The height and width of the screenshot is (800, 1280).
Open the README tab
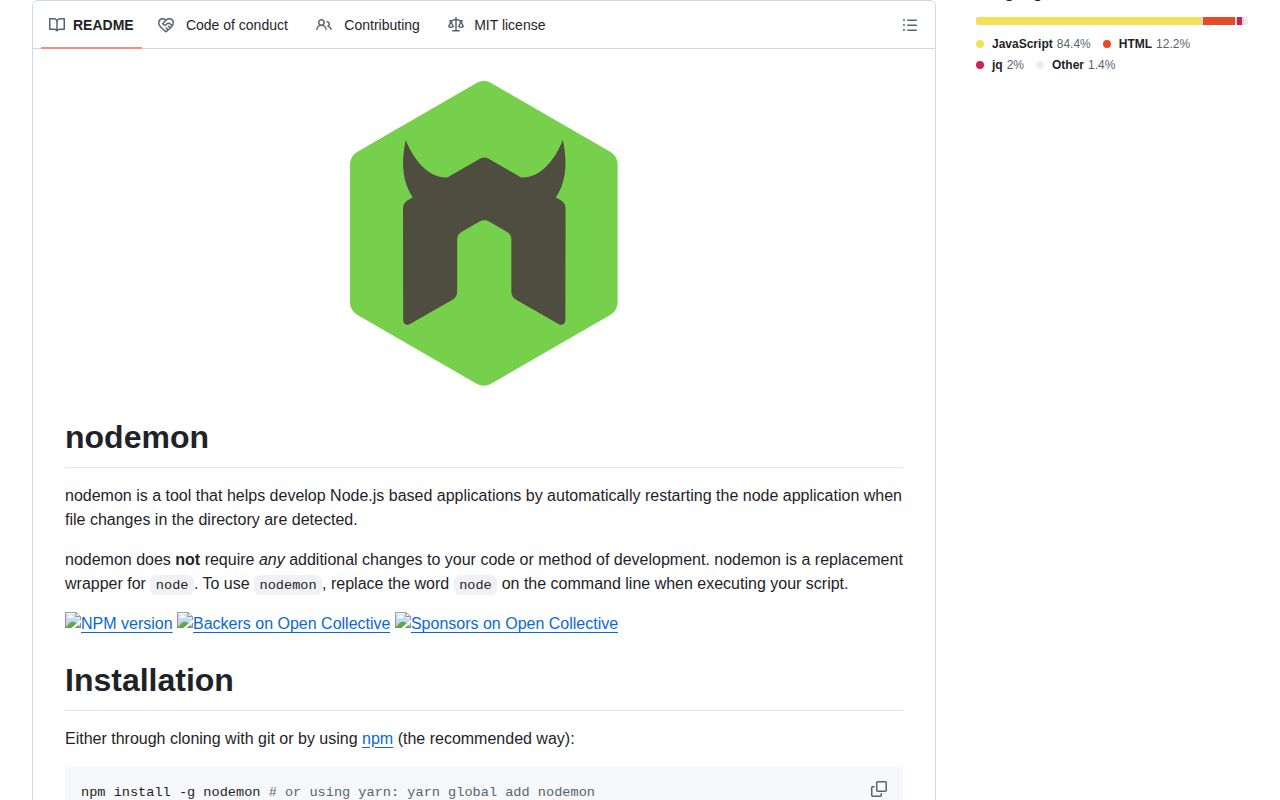tap(91, 25)
